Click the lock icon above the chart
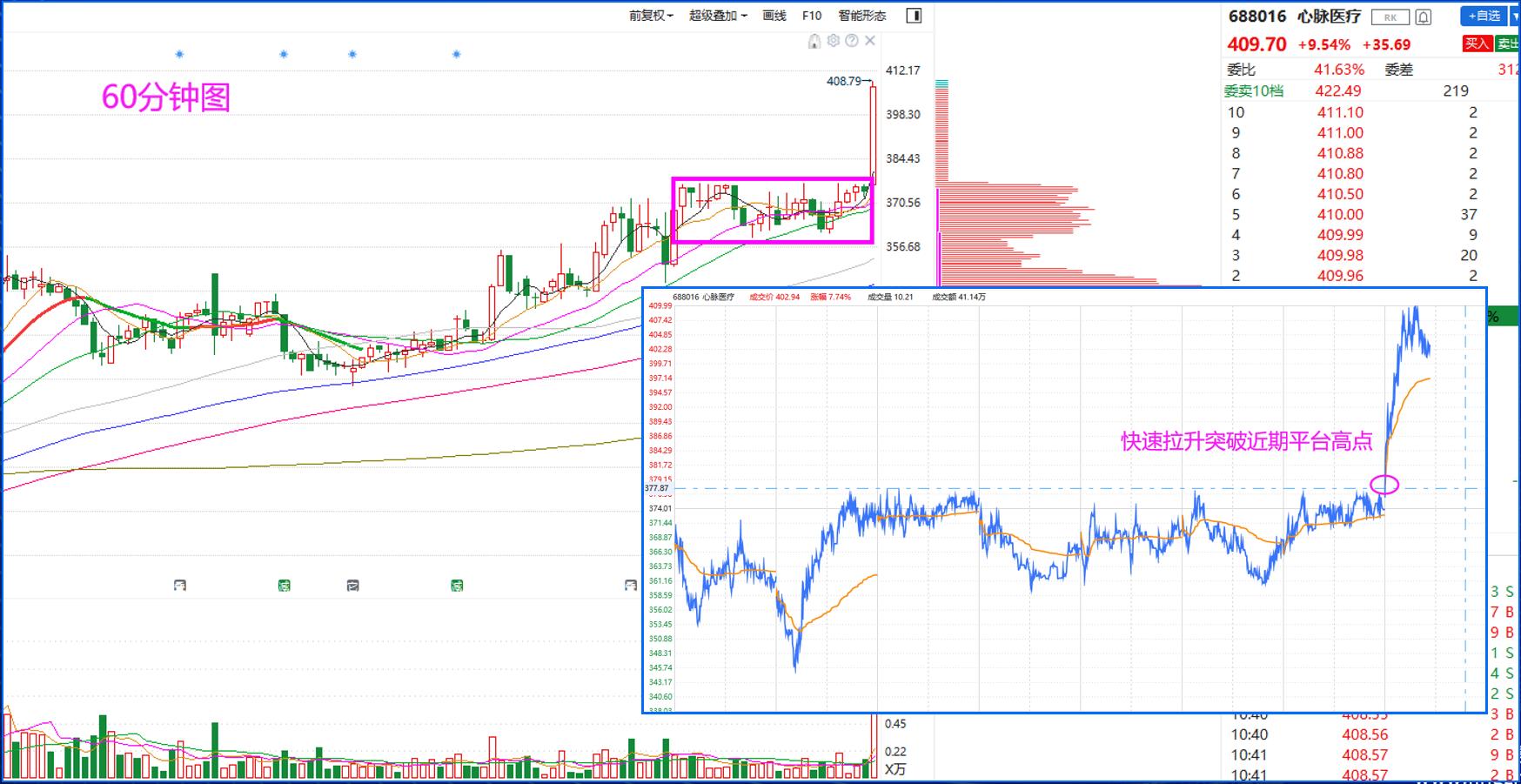Image resolution: width=1521 pixels, height=784 pixels. pyautogui.click(x=814, y=41)
